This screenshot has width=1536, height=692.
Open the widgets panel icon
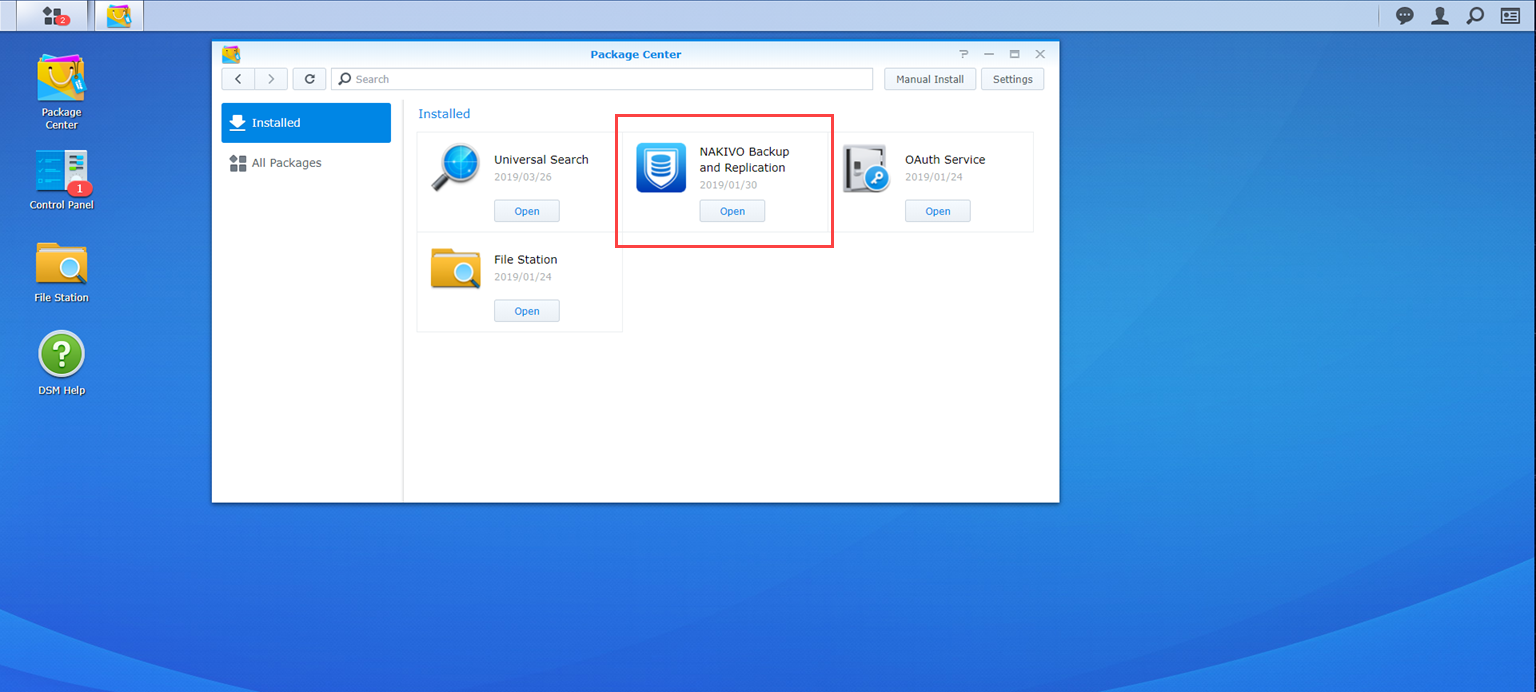coord(1510,16)
